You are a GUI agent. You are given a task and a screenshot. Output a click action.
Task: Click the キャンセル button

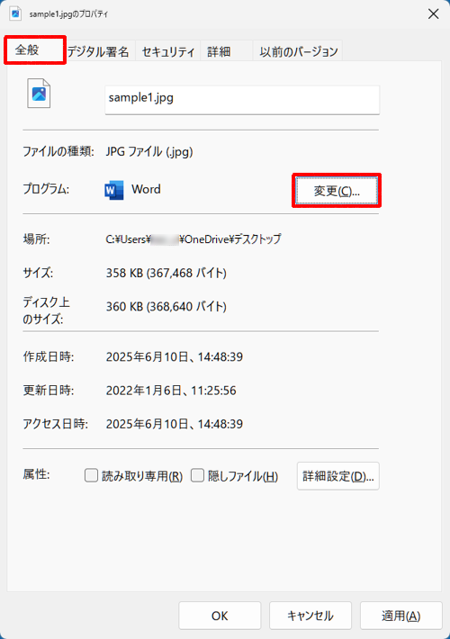pos(310,616)
